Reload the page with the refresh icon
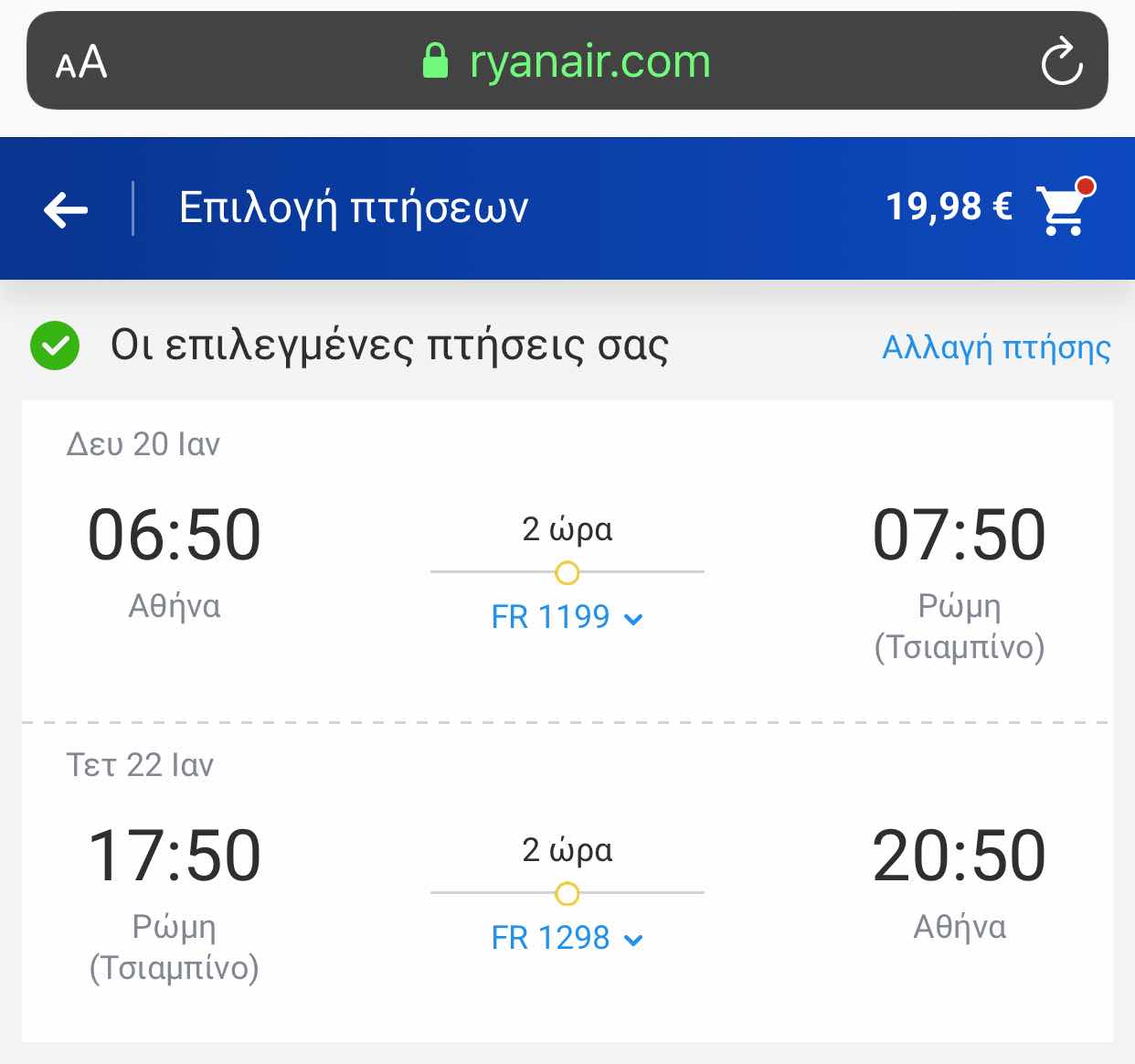This screenshot has height=1064, width=1135. [1062, 61]
